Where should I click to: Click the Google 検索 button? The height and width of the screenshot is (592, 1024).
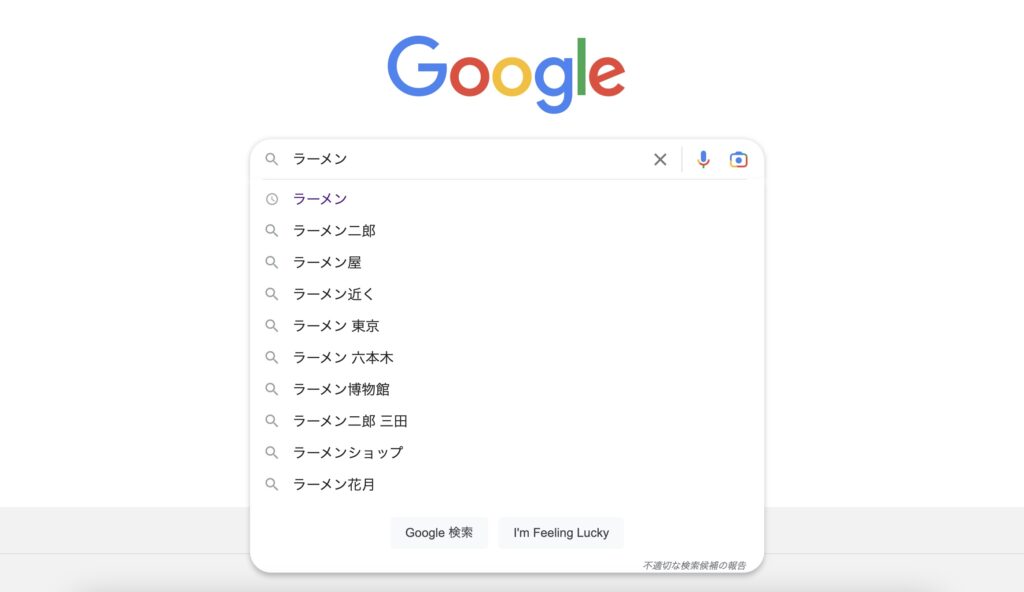(x=439, y=533)
